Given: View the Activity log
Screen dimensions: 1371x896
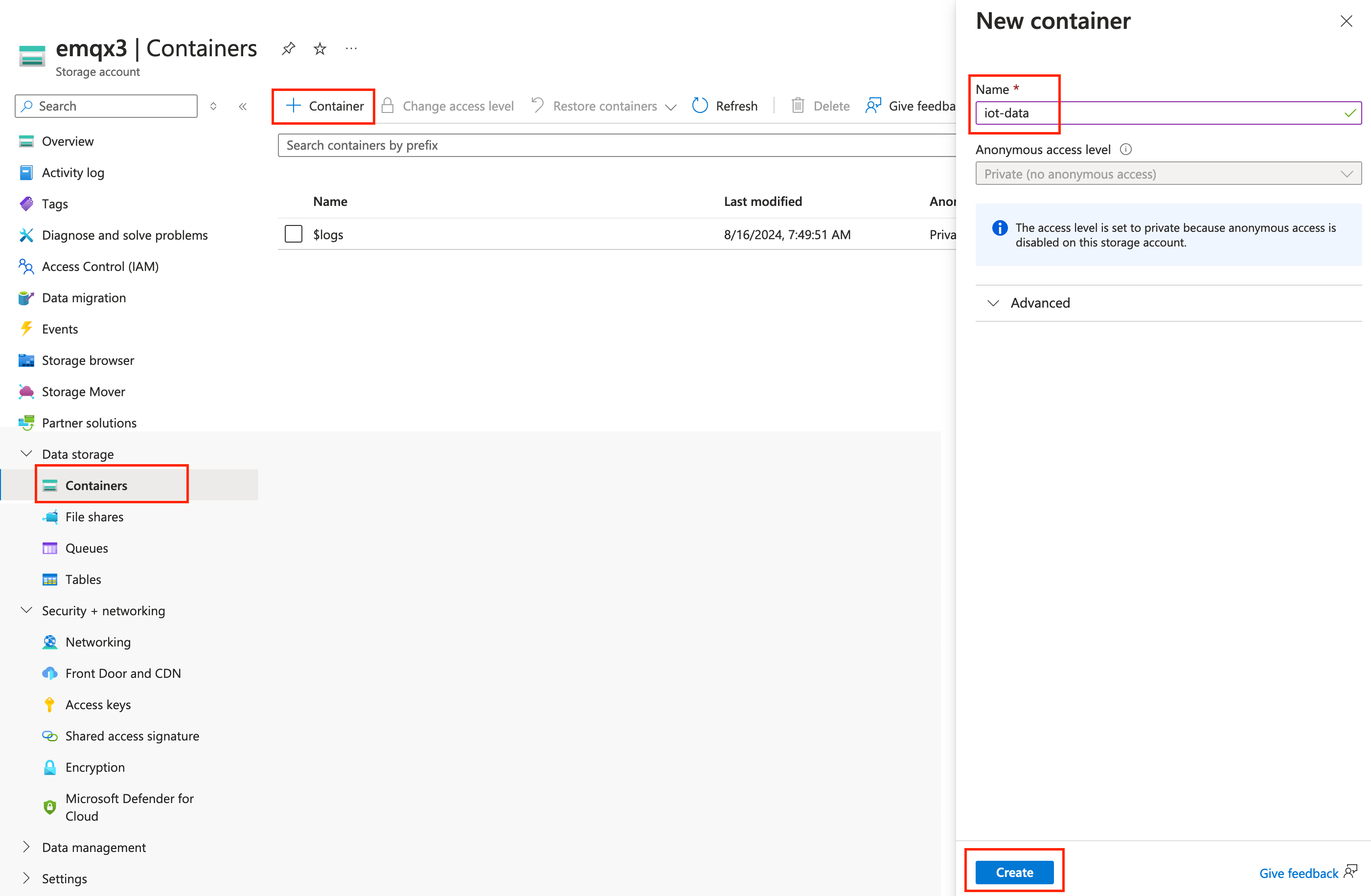Looking at the screenshot, I should click(x=73, y=172).
